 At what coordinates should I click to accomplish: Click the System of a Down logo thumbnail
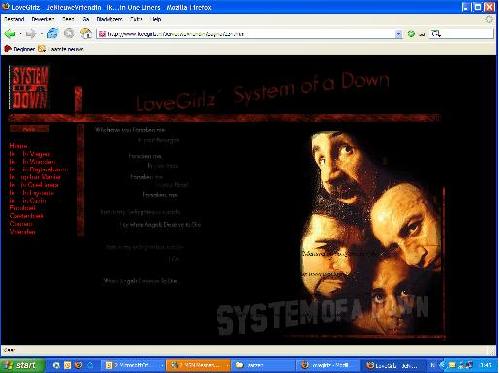pyautogui.click(x=29, y=87)
